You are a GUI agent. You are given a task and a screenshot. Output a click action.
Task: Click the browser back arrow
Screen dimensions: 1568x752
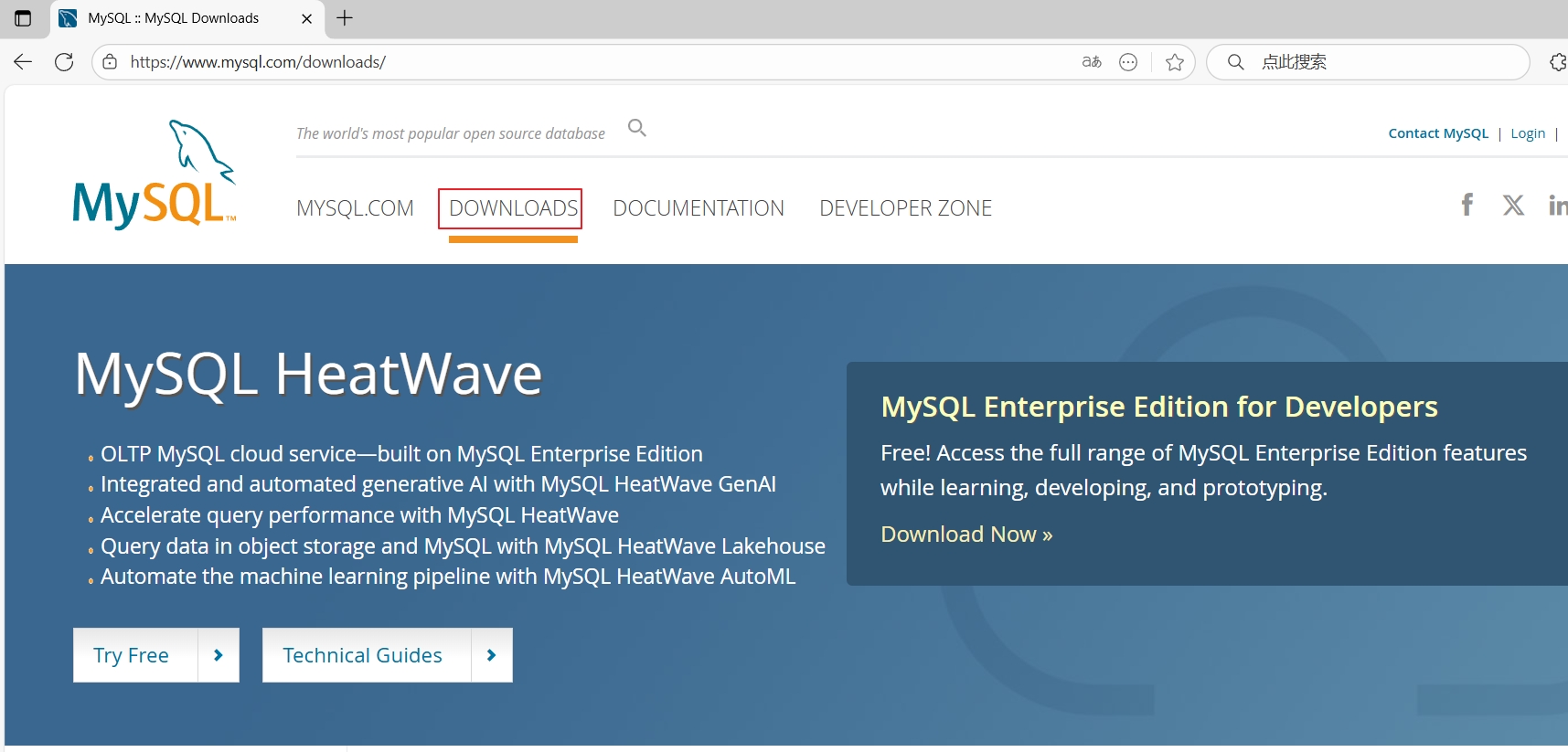tap(23, 62)
